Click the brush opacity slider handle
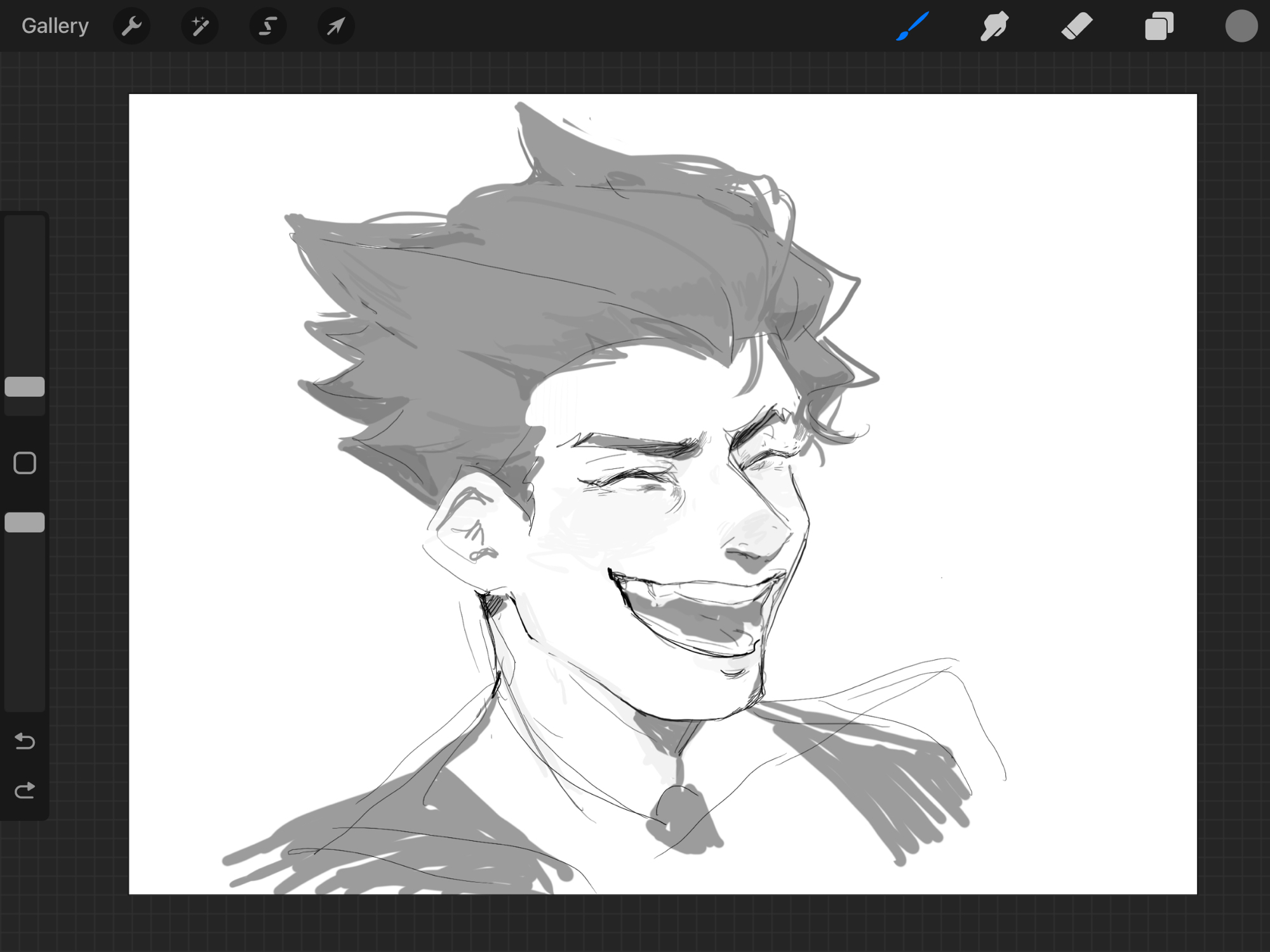1270x952 pixels. pyautogui.click(x=25, y=522)
